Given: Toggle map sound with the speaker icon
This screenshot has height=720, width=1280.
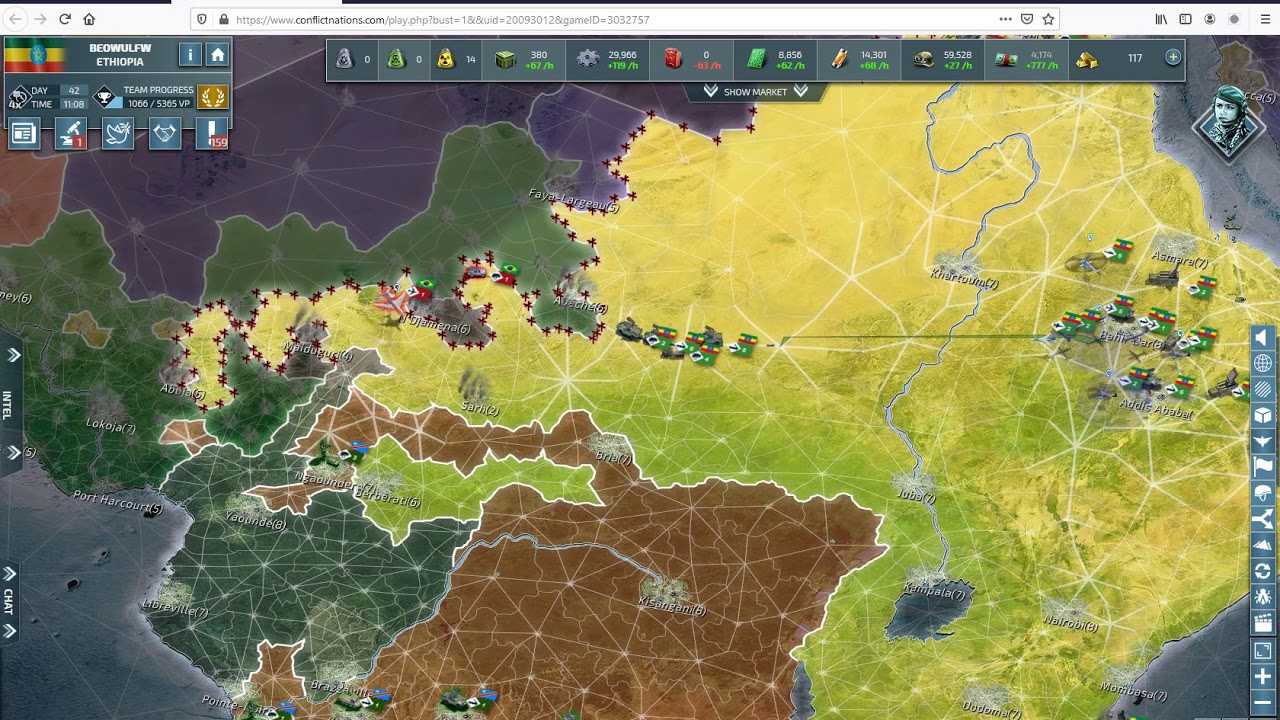Looking at the screenshot, I should point(1263,337).
